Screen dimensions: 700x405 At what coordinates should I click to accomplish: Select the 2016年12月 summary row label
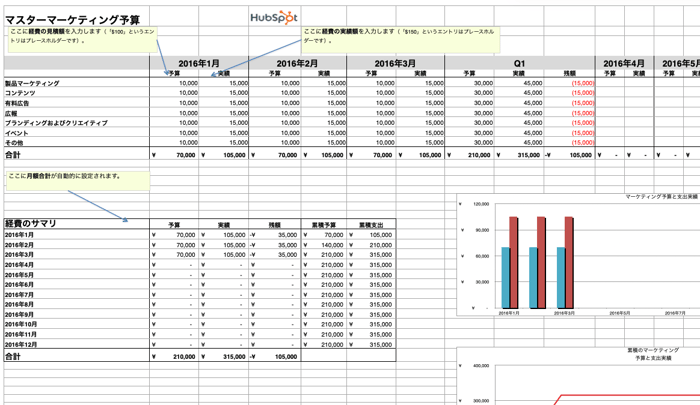pos(21,344)
